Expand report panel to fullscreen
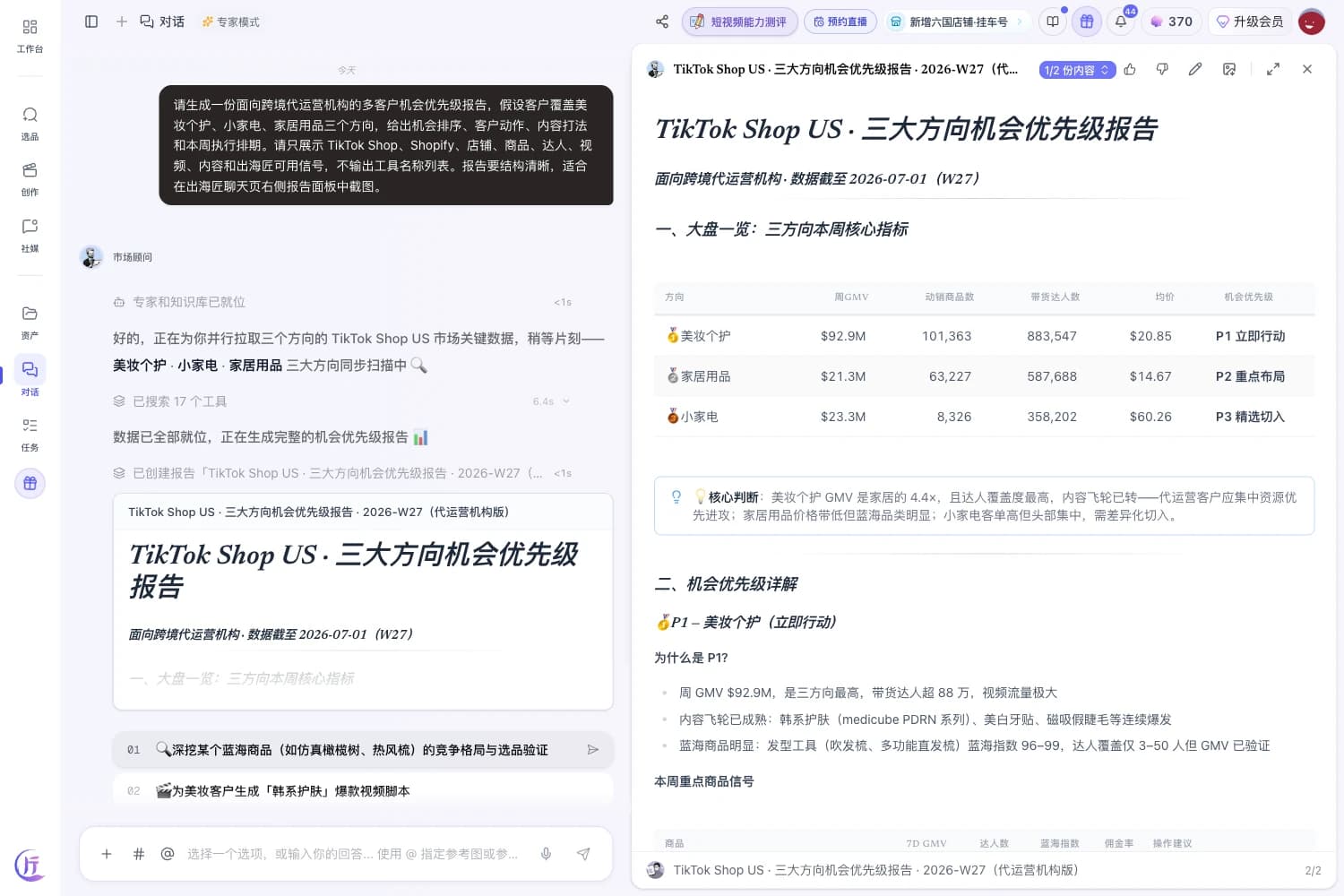Screen dimensions: 1344x896 point(1273,69)
